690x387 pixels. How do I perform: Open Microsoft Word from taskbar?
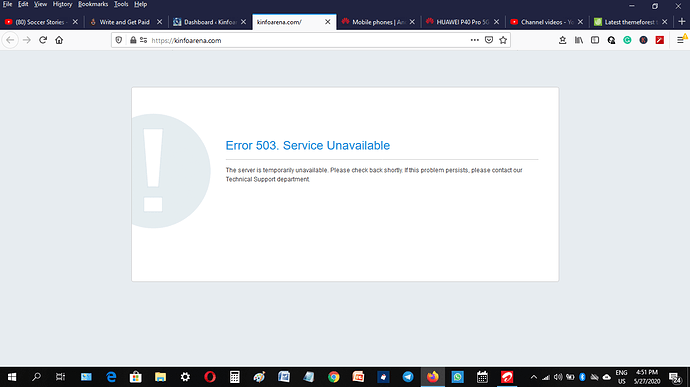tap(284, 377)
